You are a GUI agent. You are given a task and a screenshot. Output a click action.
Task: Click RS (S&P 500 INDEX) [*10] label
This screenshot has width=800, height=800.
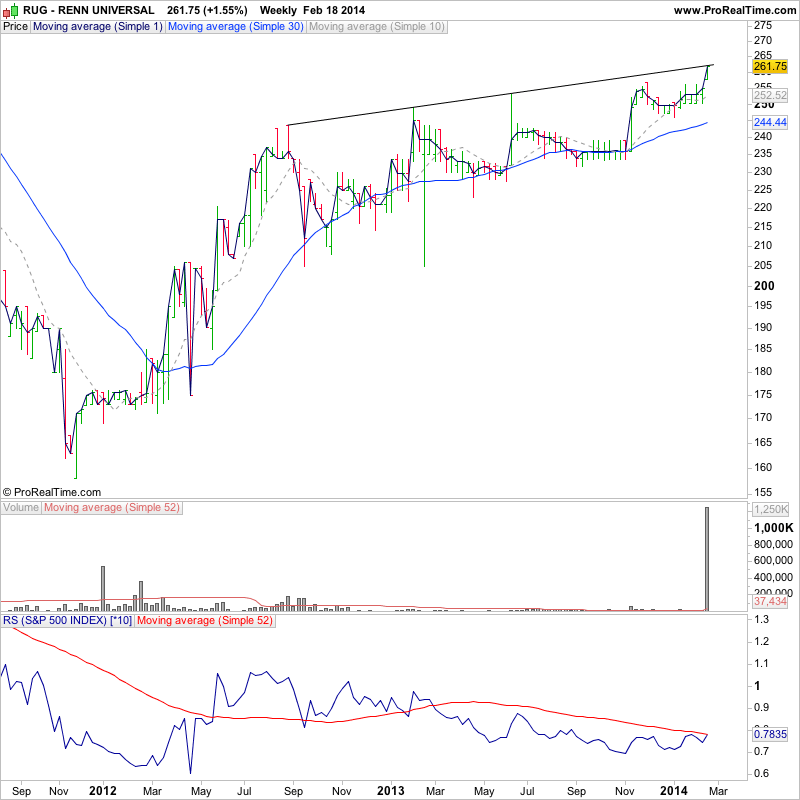click(x=67, y=621)
